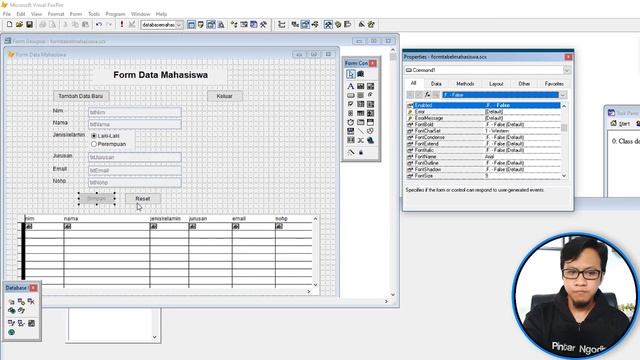The image size is (640, 360).
Task: Save the form with the floppy disk icon
Action: click(29, 24)
